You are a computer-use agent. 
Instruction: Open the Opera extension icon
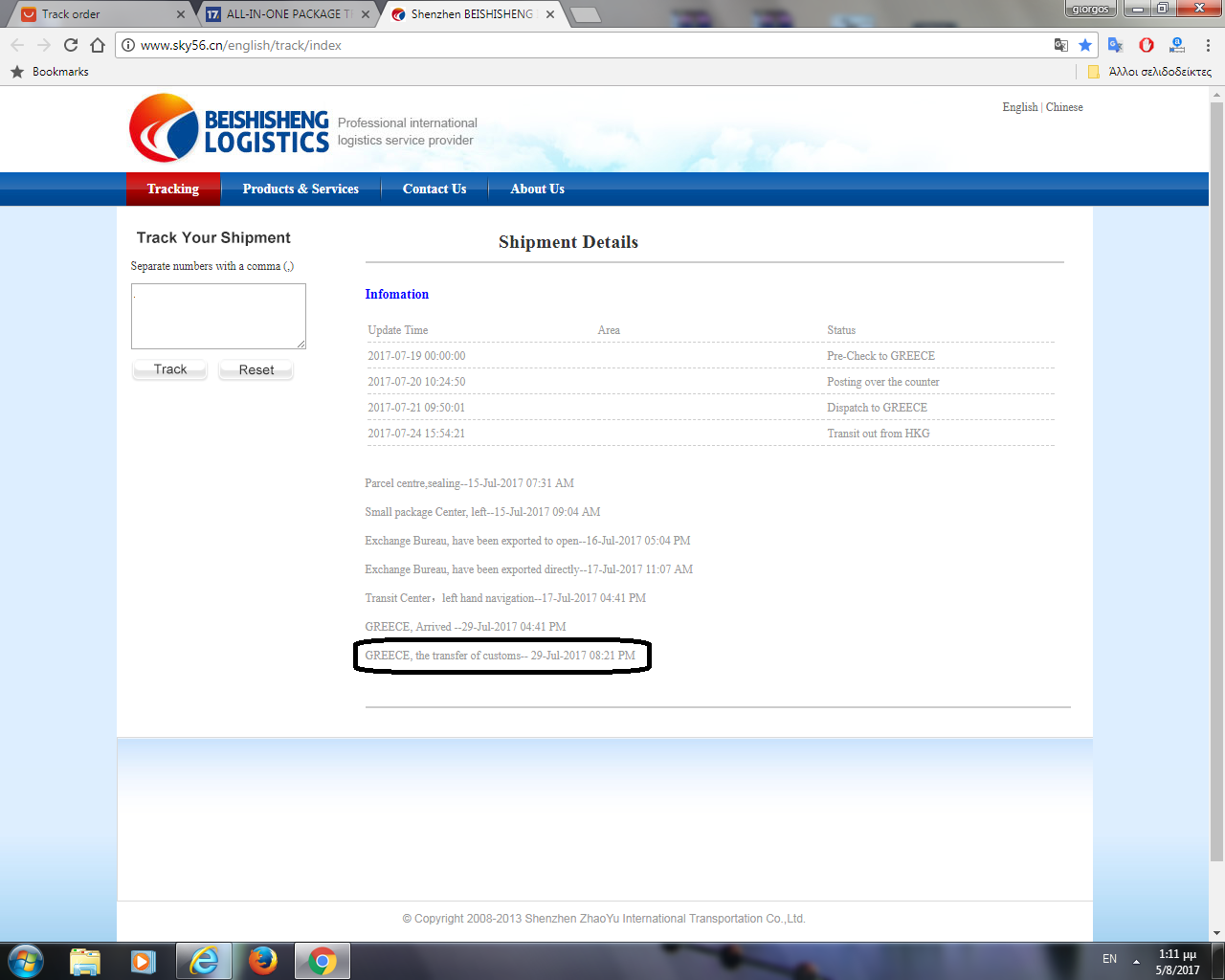1146,45
